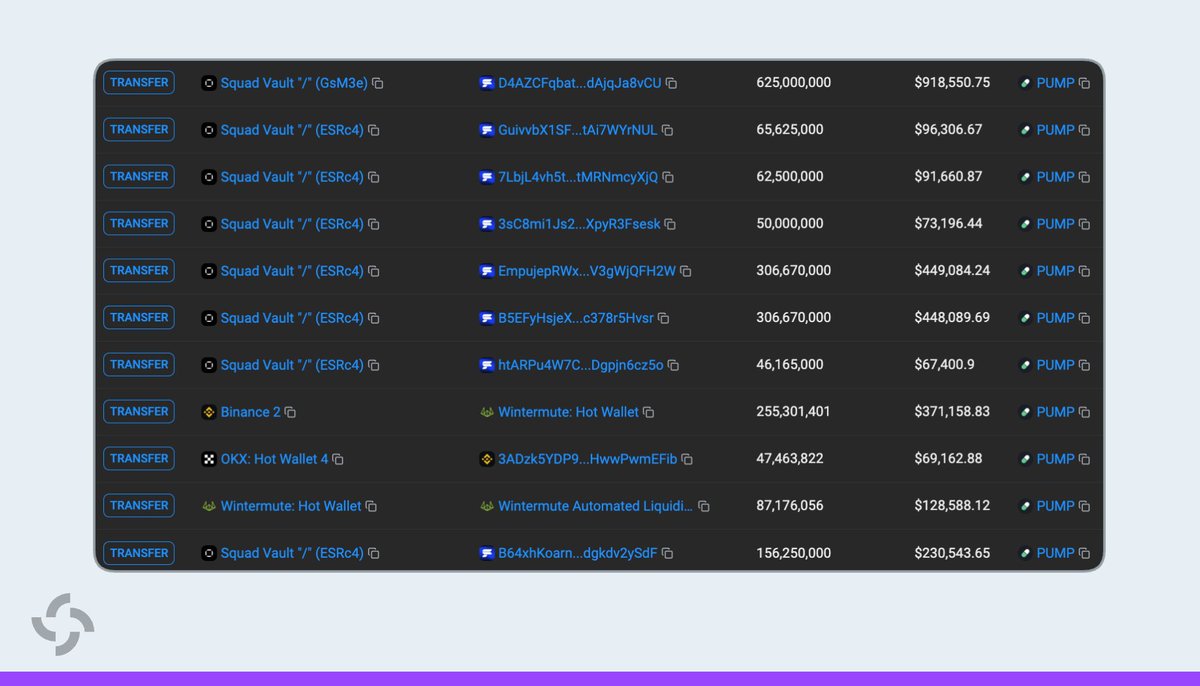Viewport: 1200px width, 686px height.
Task: Copy PUMP token address in the $449,084.24 row
Action: (x=1085, y=271)
